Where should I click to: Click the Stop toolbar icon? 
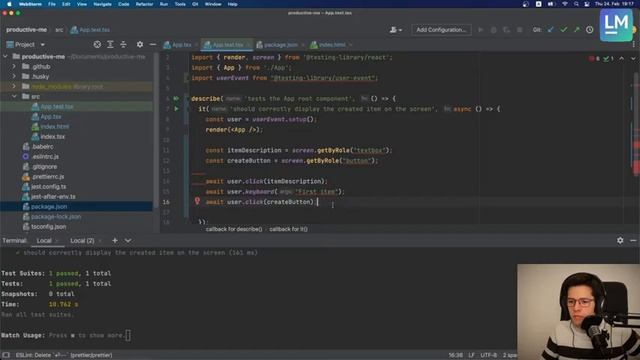pyautogui.click(x=520, y=30)
